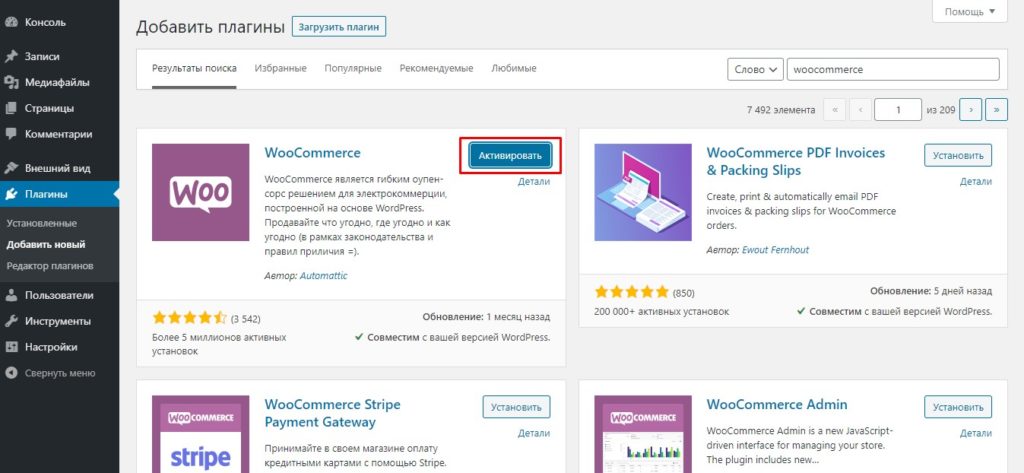1024x473 pixels.
Task: Click the Медиафайлы media icon
Action: point(11,82)
